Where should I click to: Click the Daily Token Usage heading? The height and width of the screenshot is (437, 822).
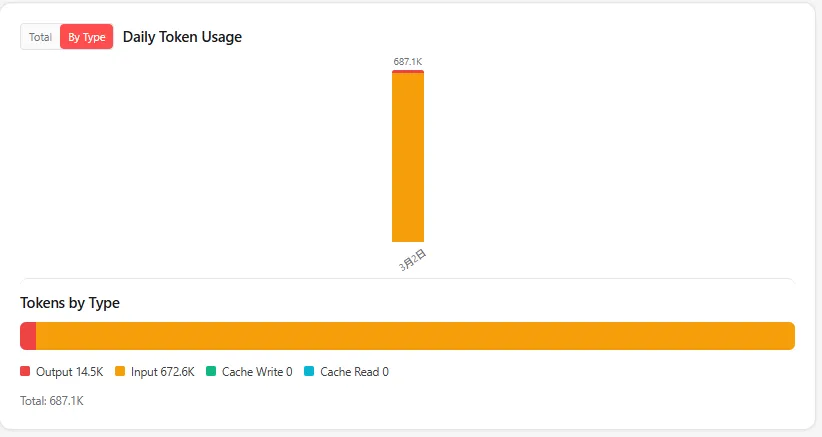(x=182, y=37)
